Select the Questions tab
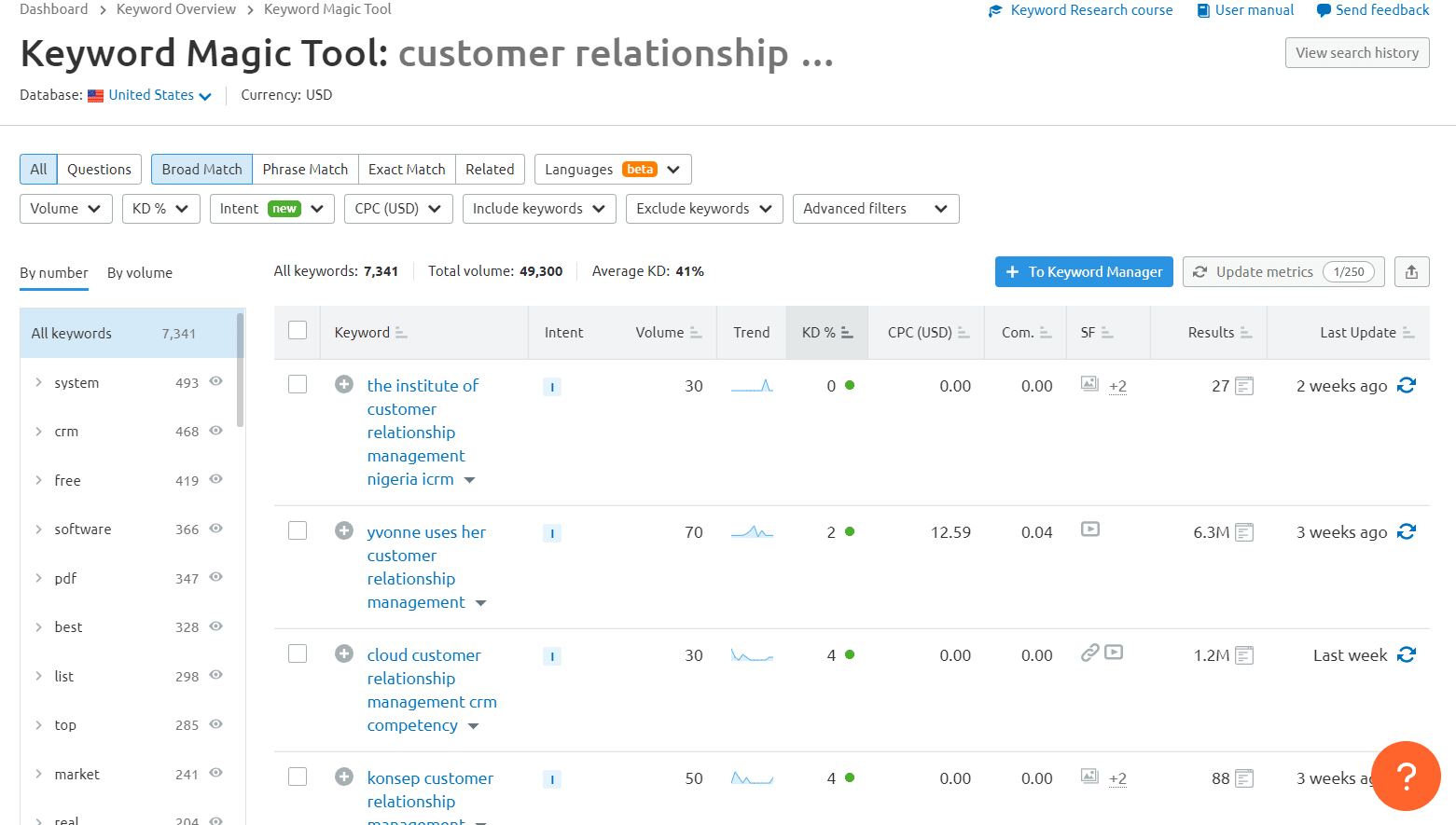 tap(99, 170)
